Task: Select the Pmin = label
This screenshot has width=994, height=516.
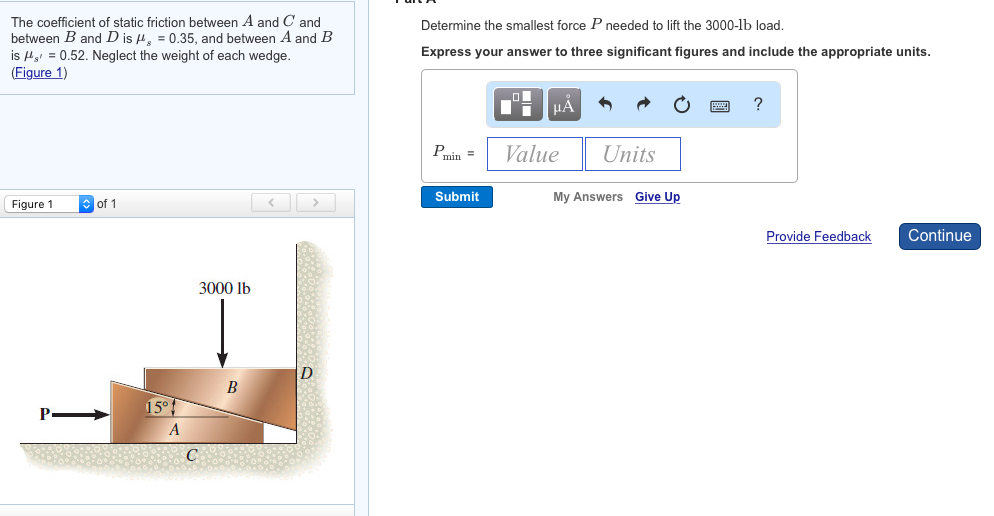Action: pyautogui.click(x=453, y=153)
